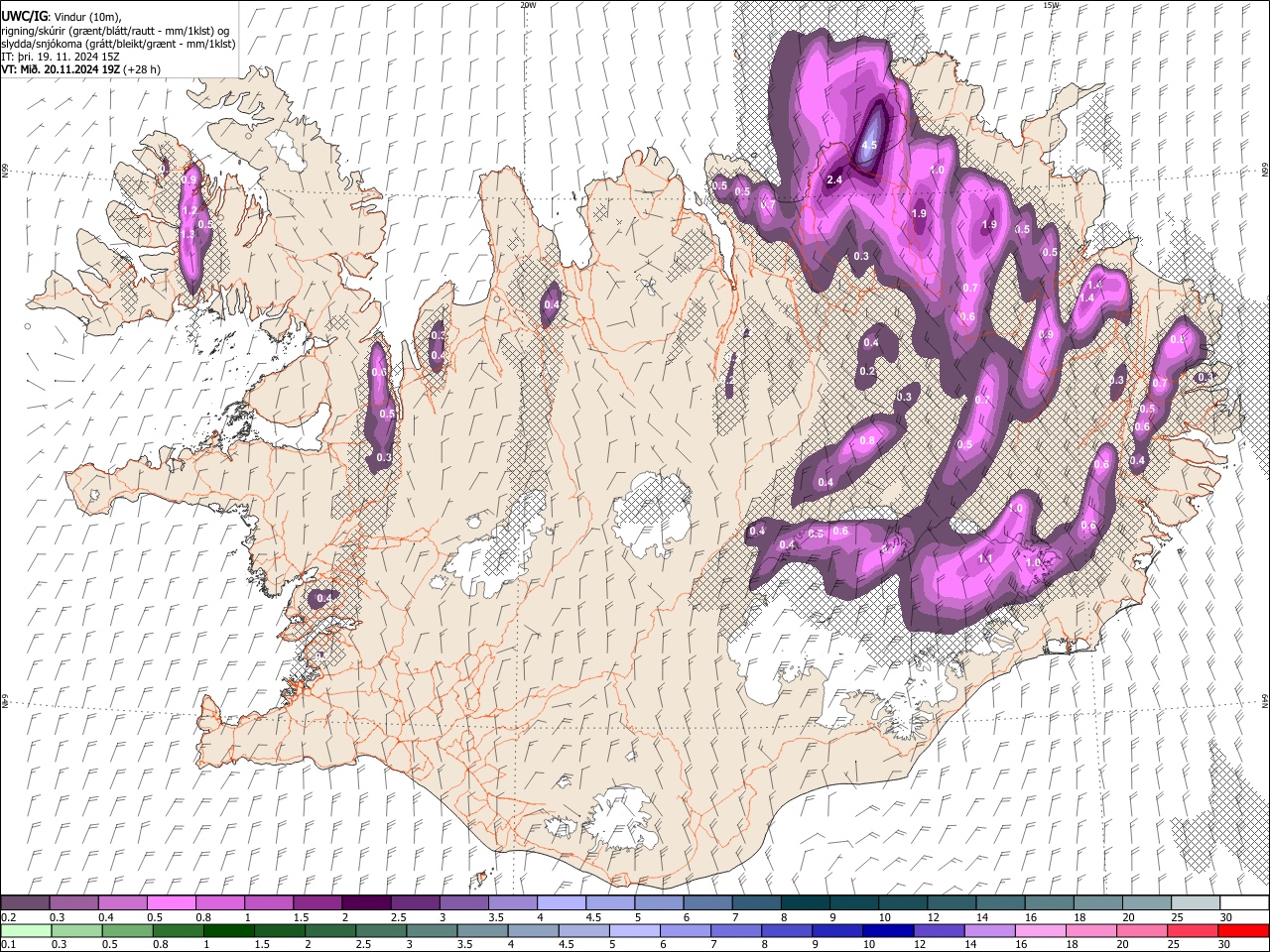This screenshot has height=952, width=1270.
Task: Pick the light pink lower swatch labeled 16
Action: pos(1040,930)
